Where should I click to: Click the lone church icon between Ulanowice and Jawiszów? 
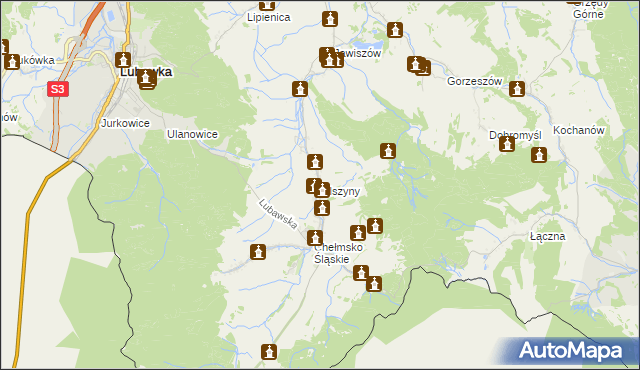[300, 89]
